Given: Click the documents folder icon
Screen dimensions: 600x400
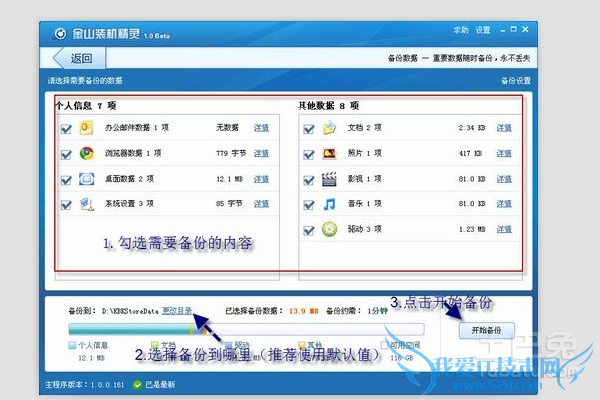Looking at the screenshot, I should pos(329,128).
